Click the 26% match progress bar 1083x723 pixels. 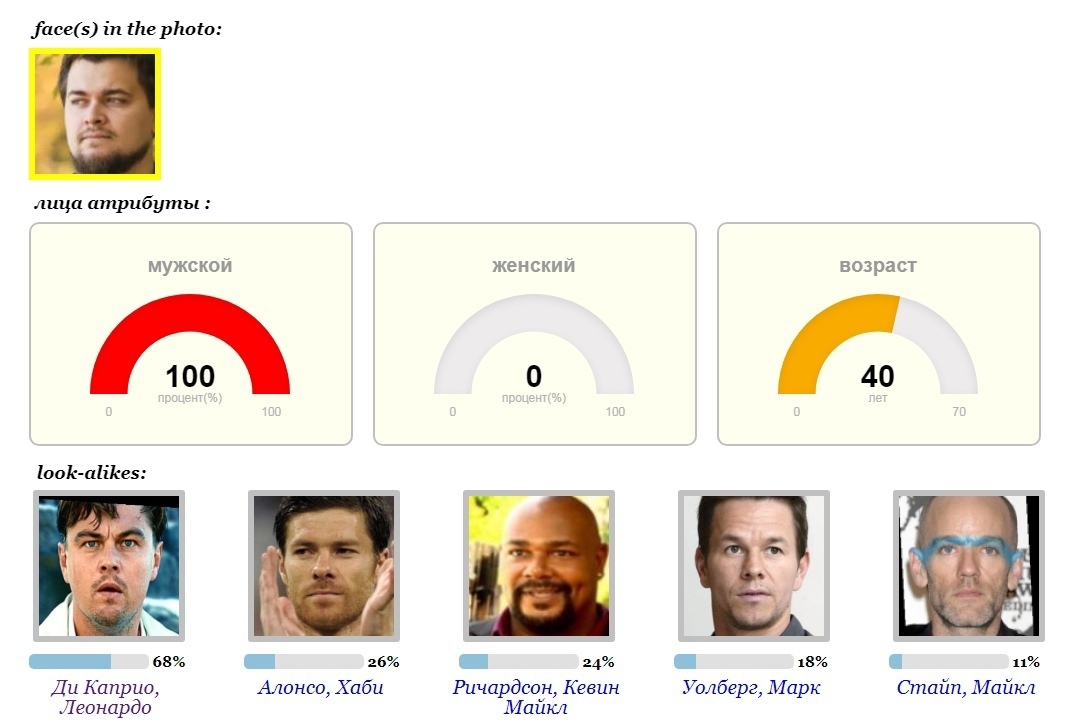click(x=303, y=661)
